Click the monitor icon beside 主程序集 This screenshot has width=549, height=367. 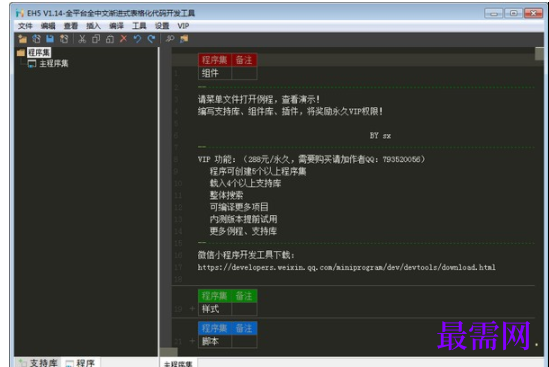pyautogui.click(x=32, y=64)
